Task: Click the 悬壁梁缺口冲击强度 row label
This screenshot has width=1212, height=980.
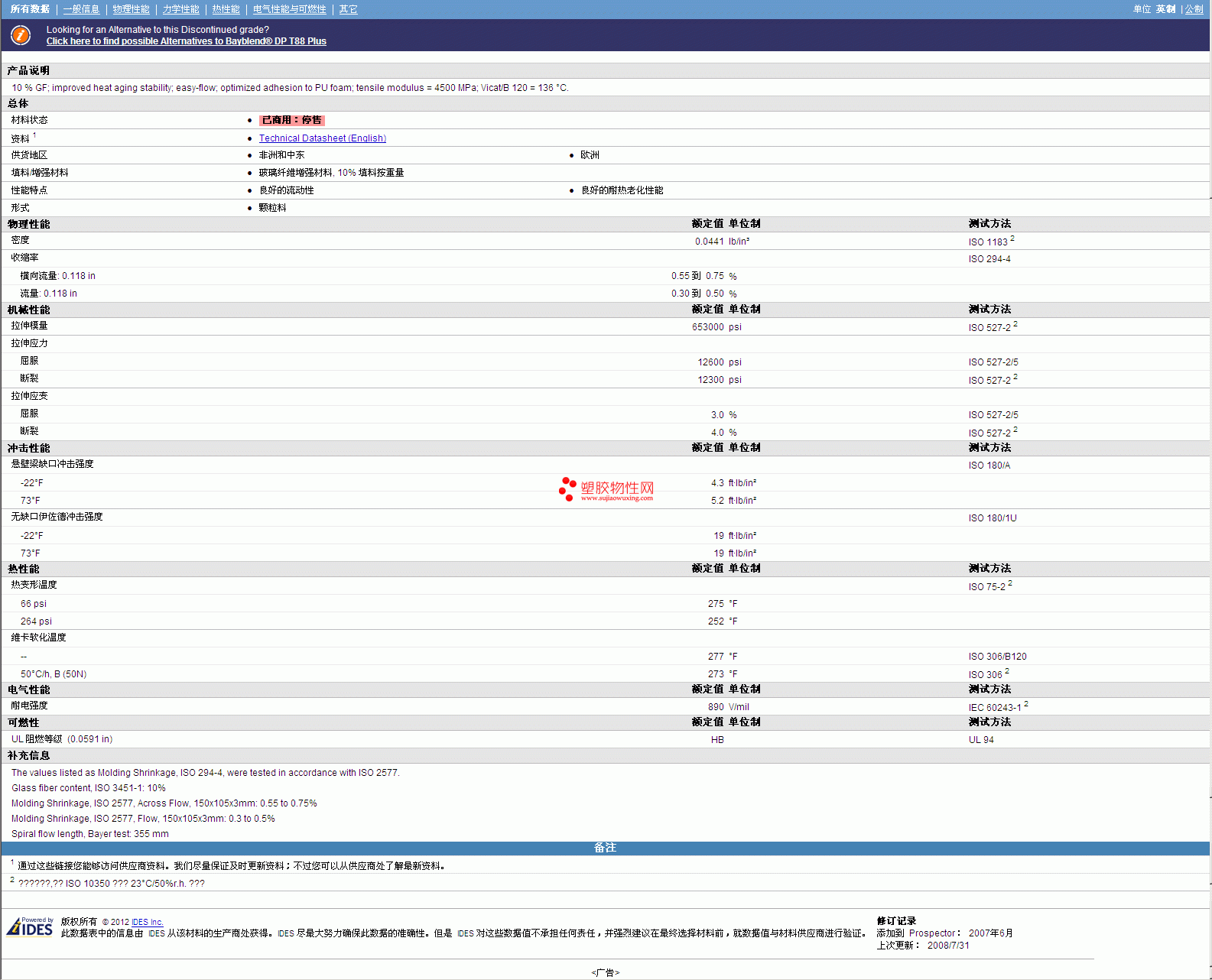Action: 52,464
